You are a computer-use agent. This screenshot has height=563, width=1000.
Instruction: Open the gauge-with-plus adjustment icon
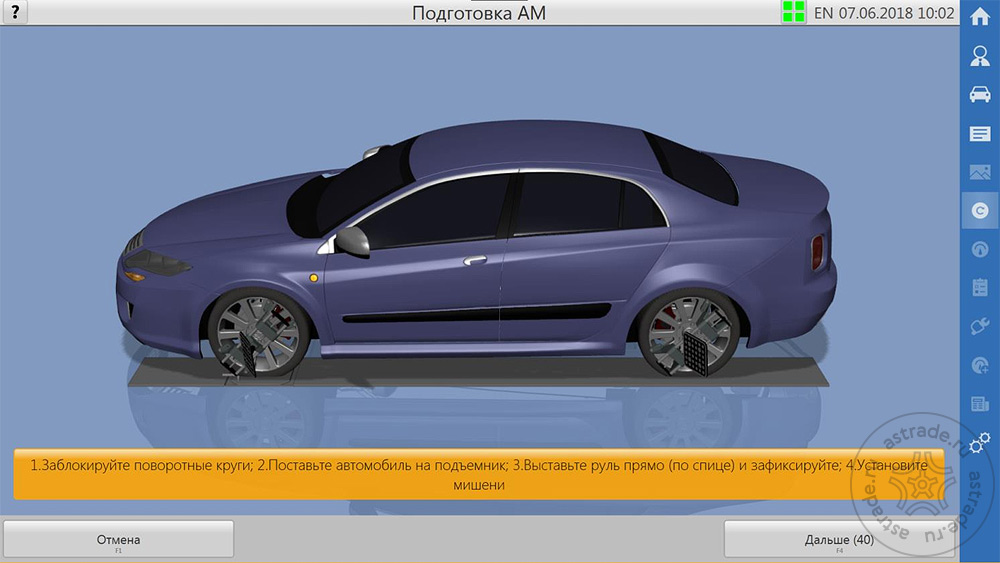click(980, 365)
